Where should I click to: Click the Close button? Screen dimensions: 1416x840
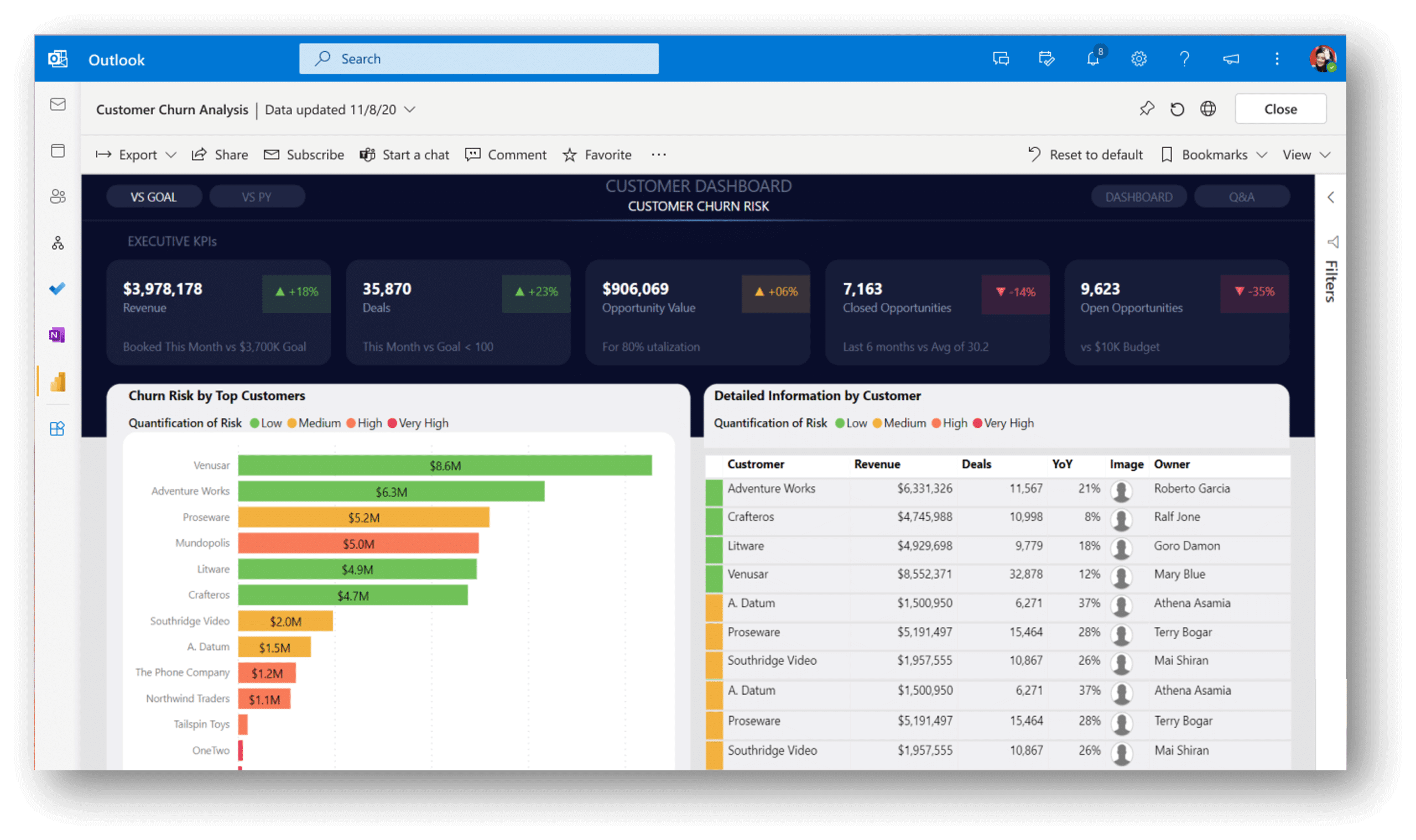point(1280,109)
